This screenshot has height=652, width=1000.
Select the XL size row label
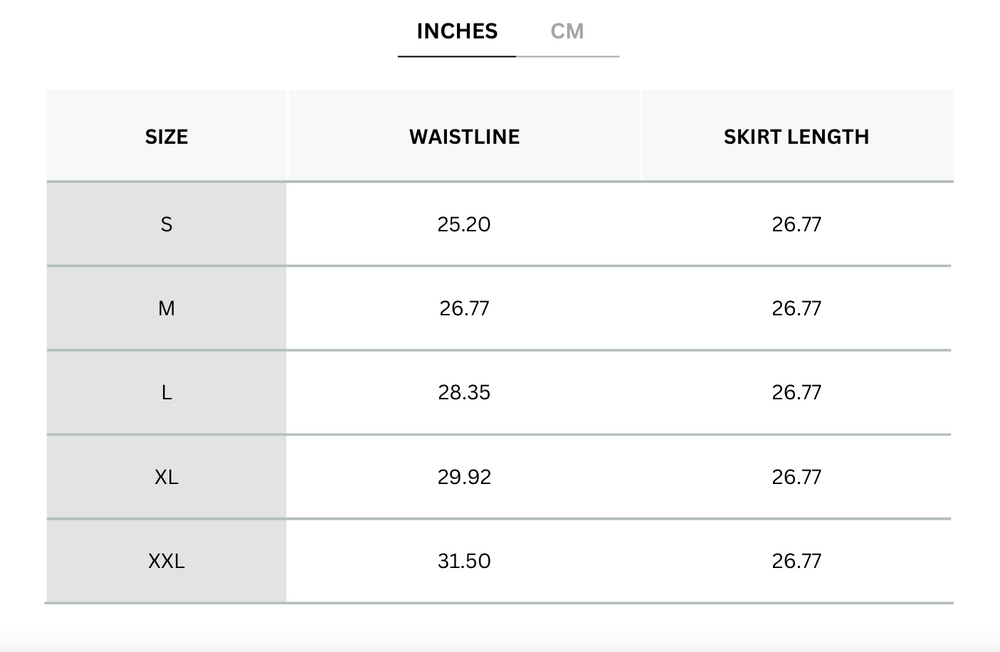click(166, 477)
